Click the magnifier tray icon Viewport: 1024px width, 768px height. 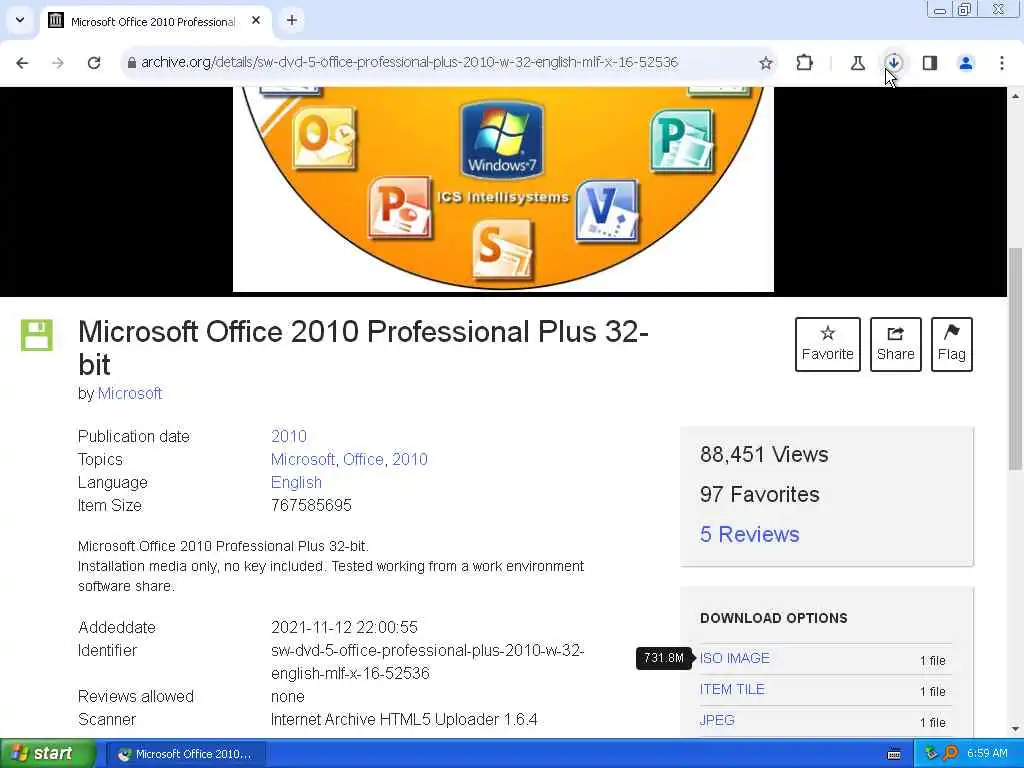pos(951,753)
